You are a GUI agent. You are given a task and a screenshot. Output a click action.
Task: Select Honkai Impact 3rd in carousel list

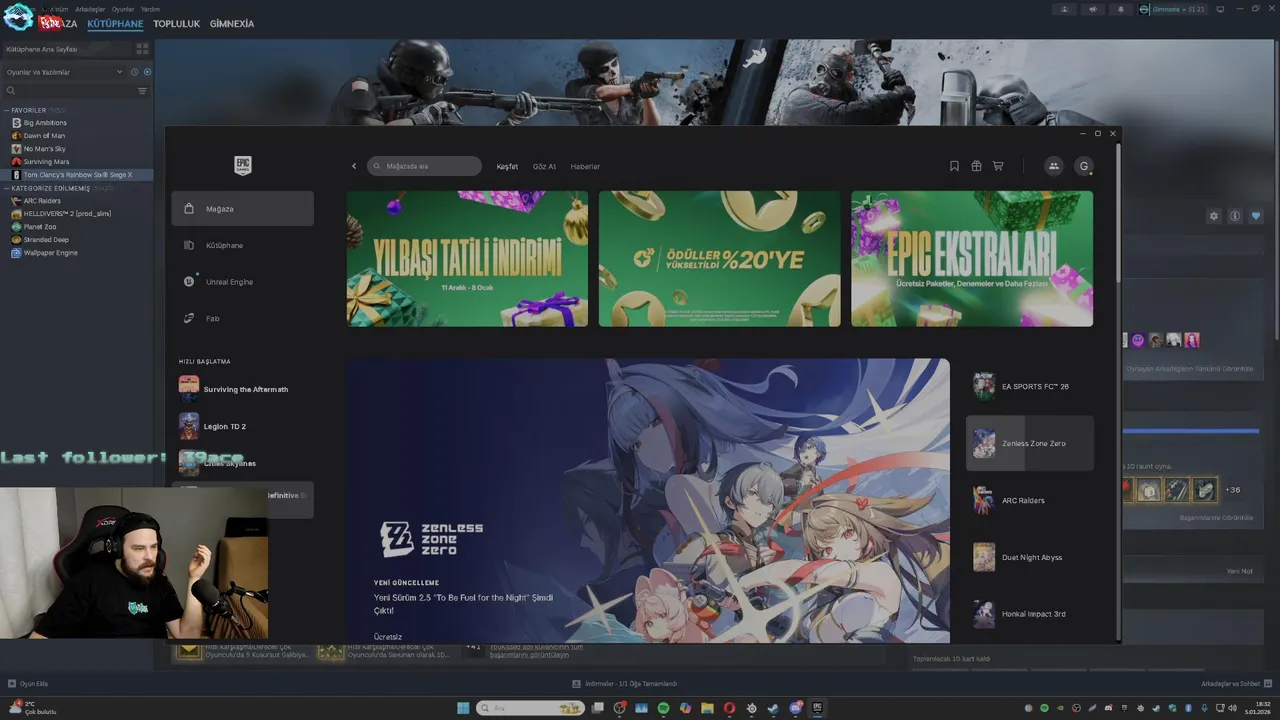[x=1029, y=614]
